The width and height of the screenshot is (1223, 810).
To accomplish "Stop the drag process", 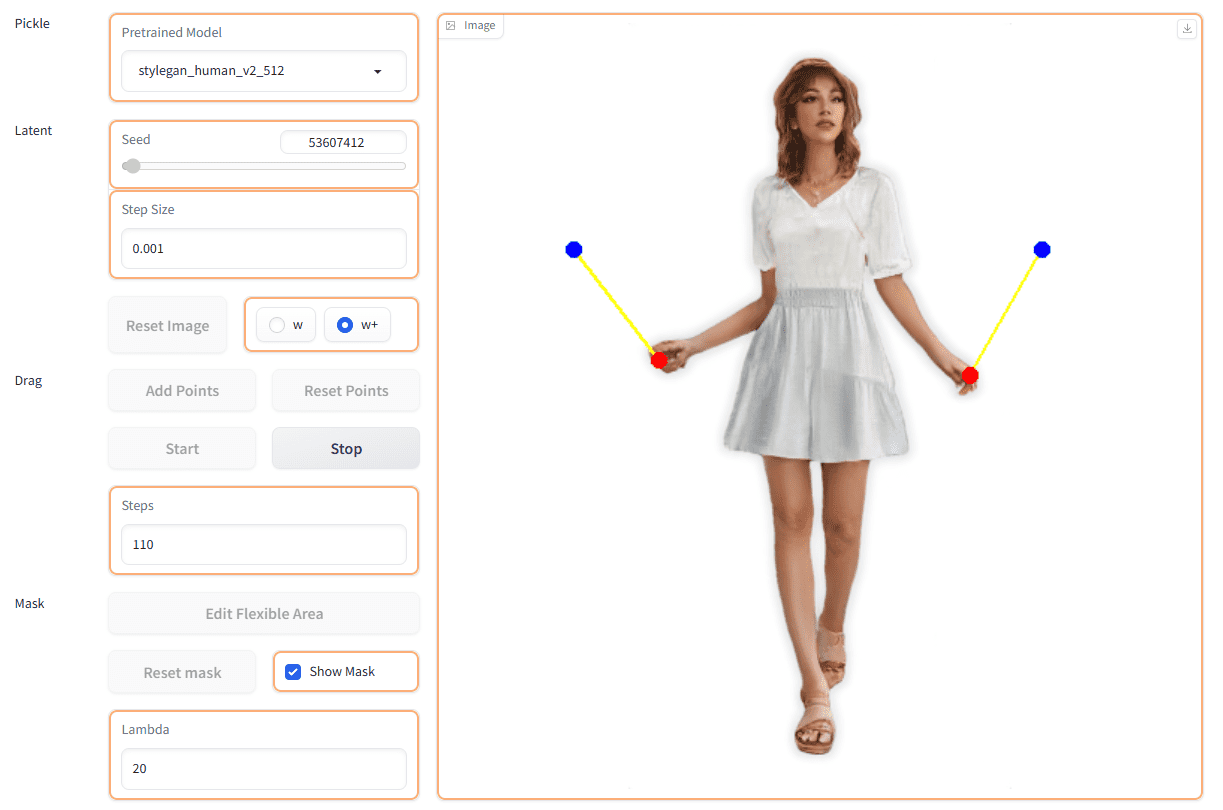I will click(346, 449).
